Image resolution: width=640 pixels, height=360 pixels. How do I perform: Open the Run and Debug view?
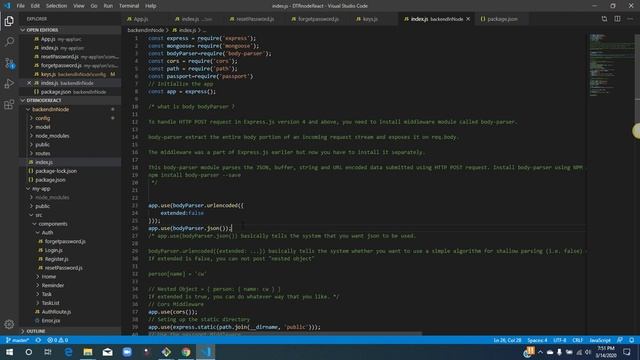point(9,84)
